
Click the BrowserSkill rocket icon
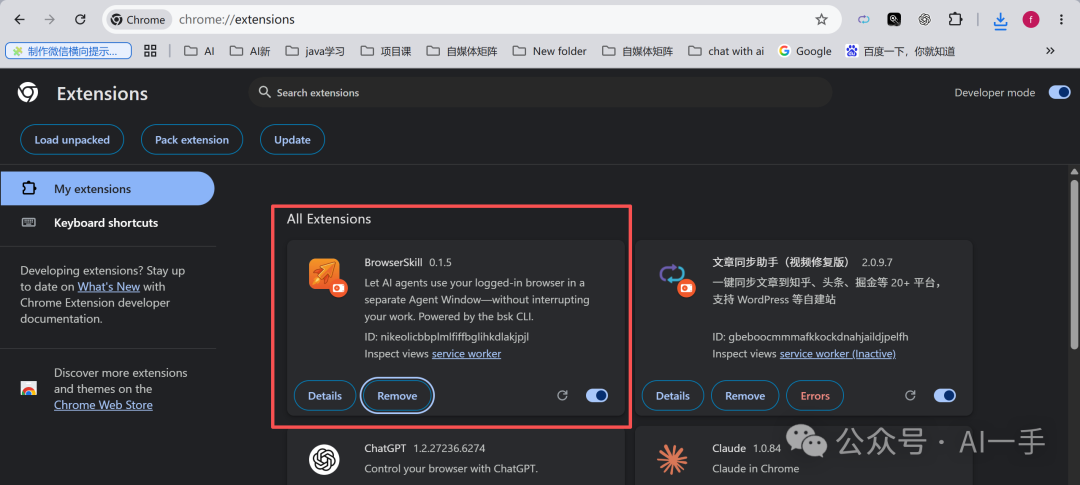(326, 276)
